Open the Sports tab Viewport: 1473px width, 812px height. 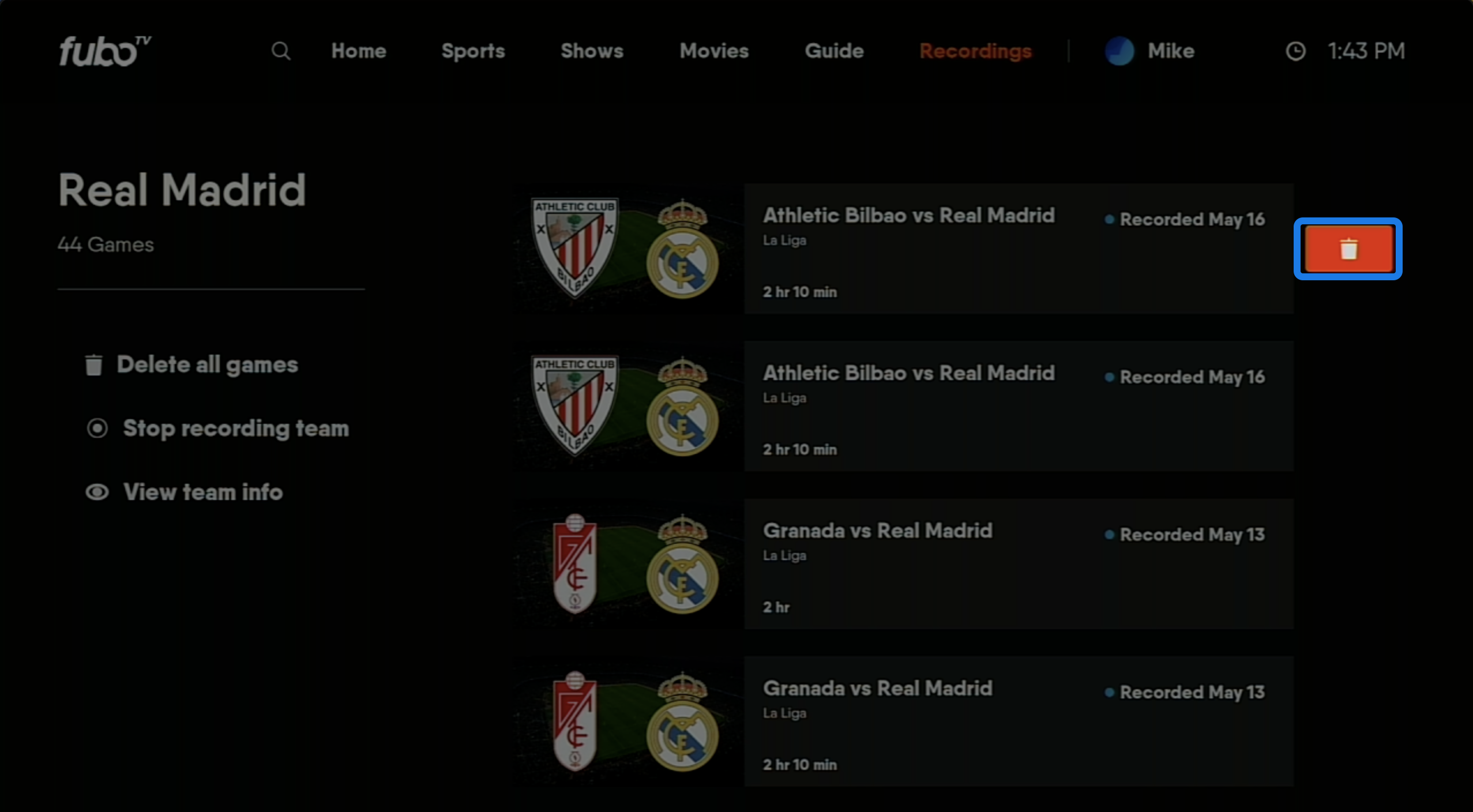pos(473,51)
